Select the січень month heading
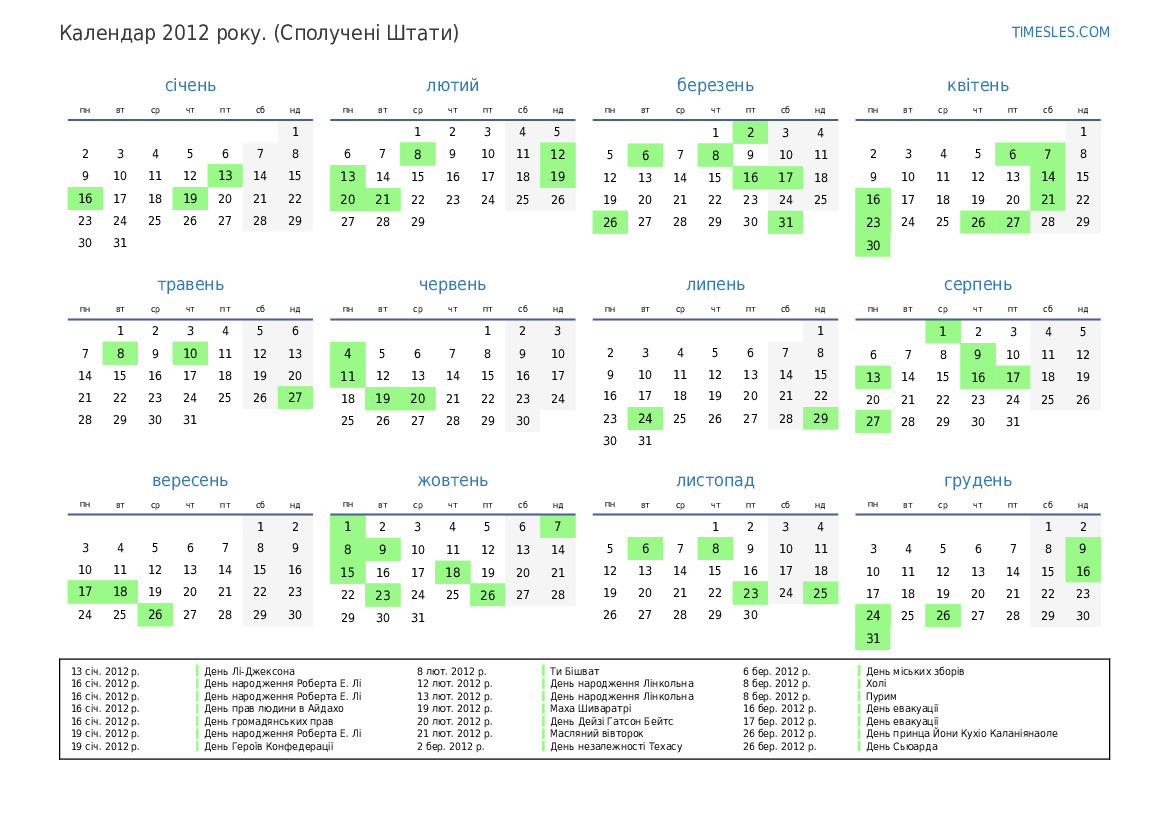 [190, 86]
